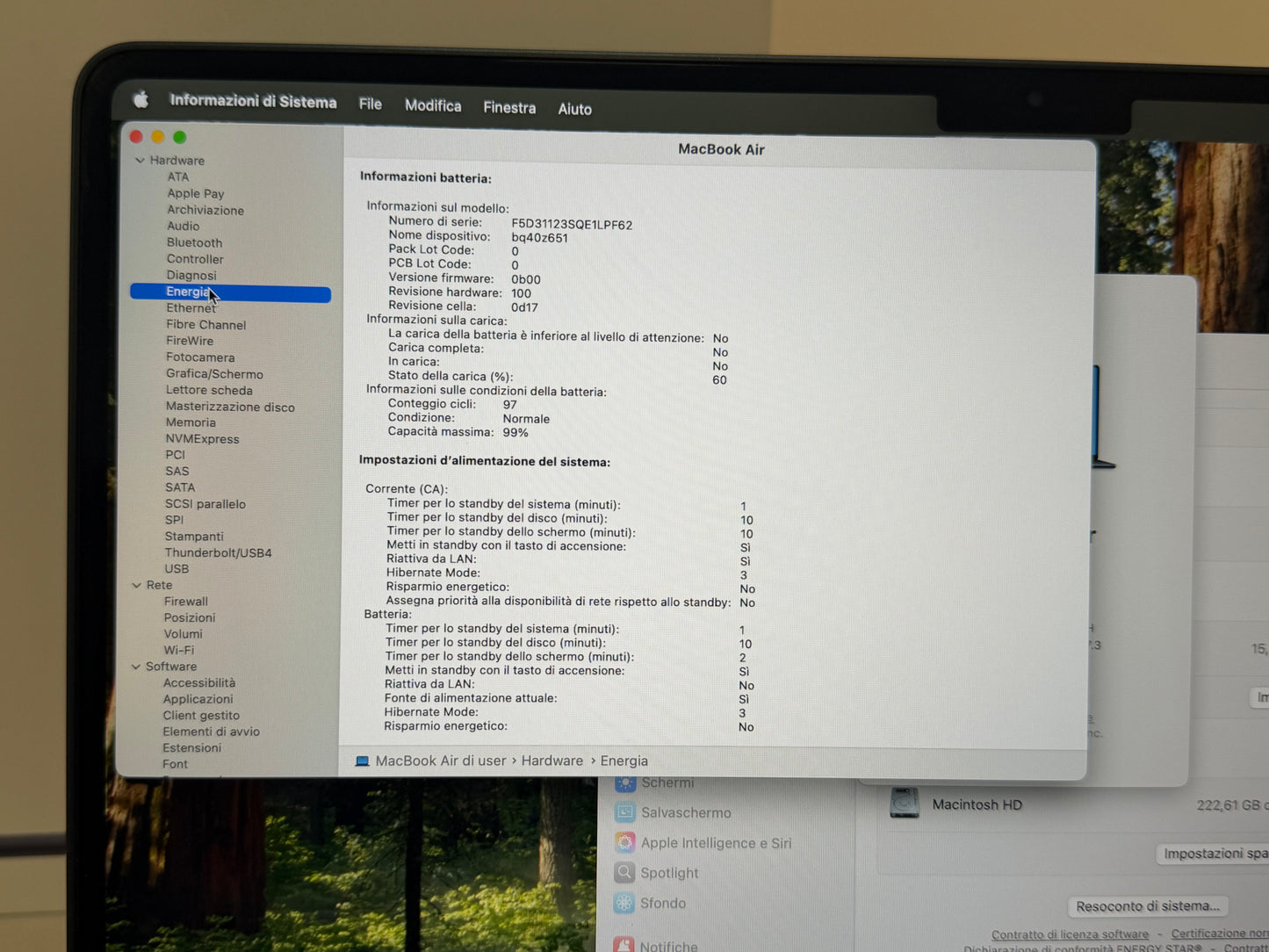Select PCI in the sidebar
1269x952 pixels.
tap(175, 455)
